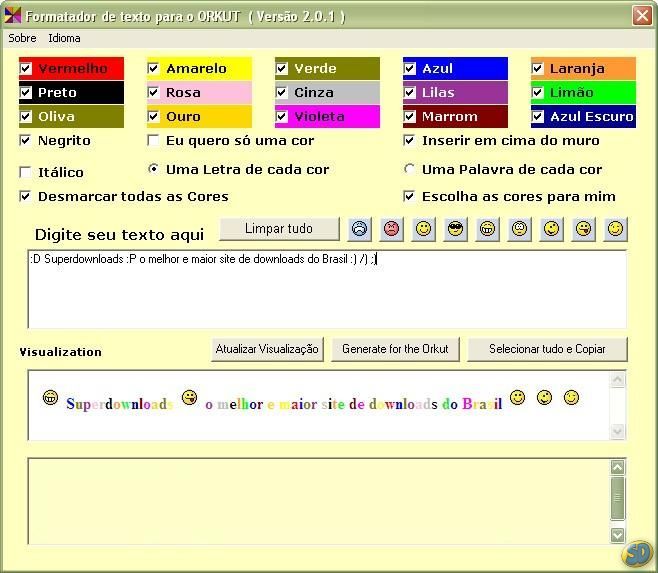Viewport: 658px width, 573px height.
Task: Insert the surprised wide-eyed emoticon
Action: click(x=520, y=229)
